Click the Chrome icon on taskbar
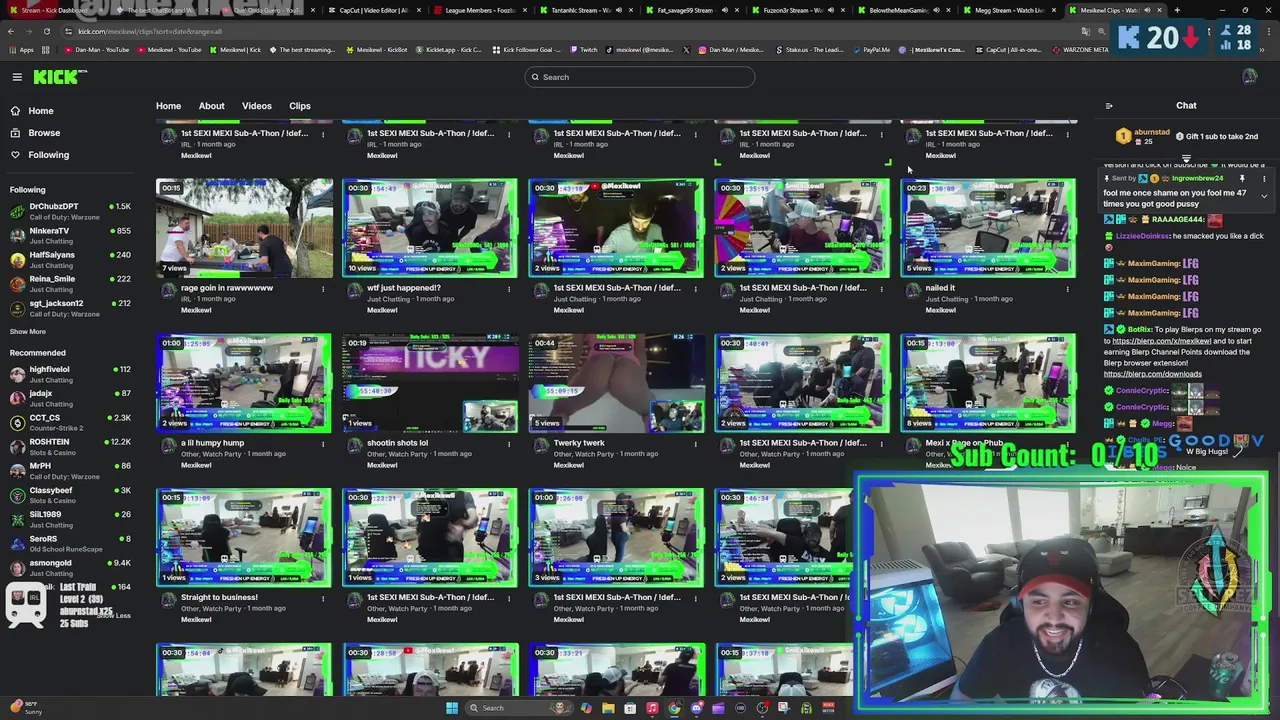 coord(674,708)
